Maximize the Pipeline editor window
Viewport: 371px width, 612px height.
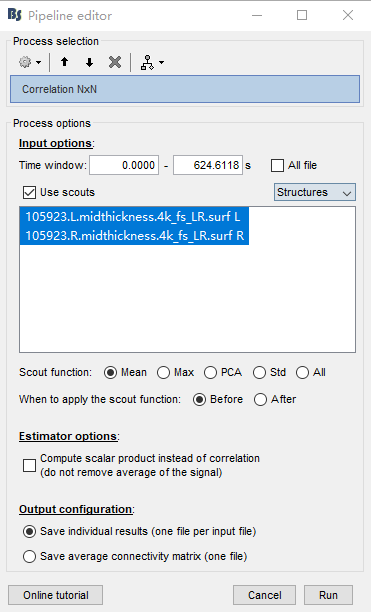(x=302, y=15)
